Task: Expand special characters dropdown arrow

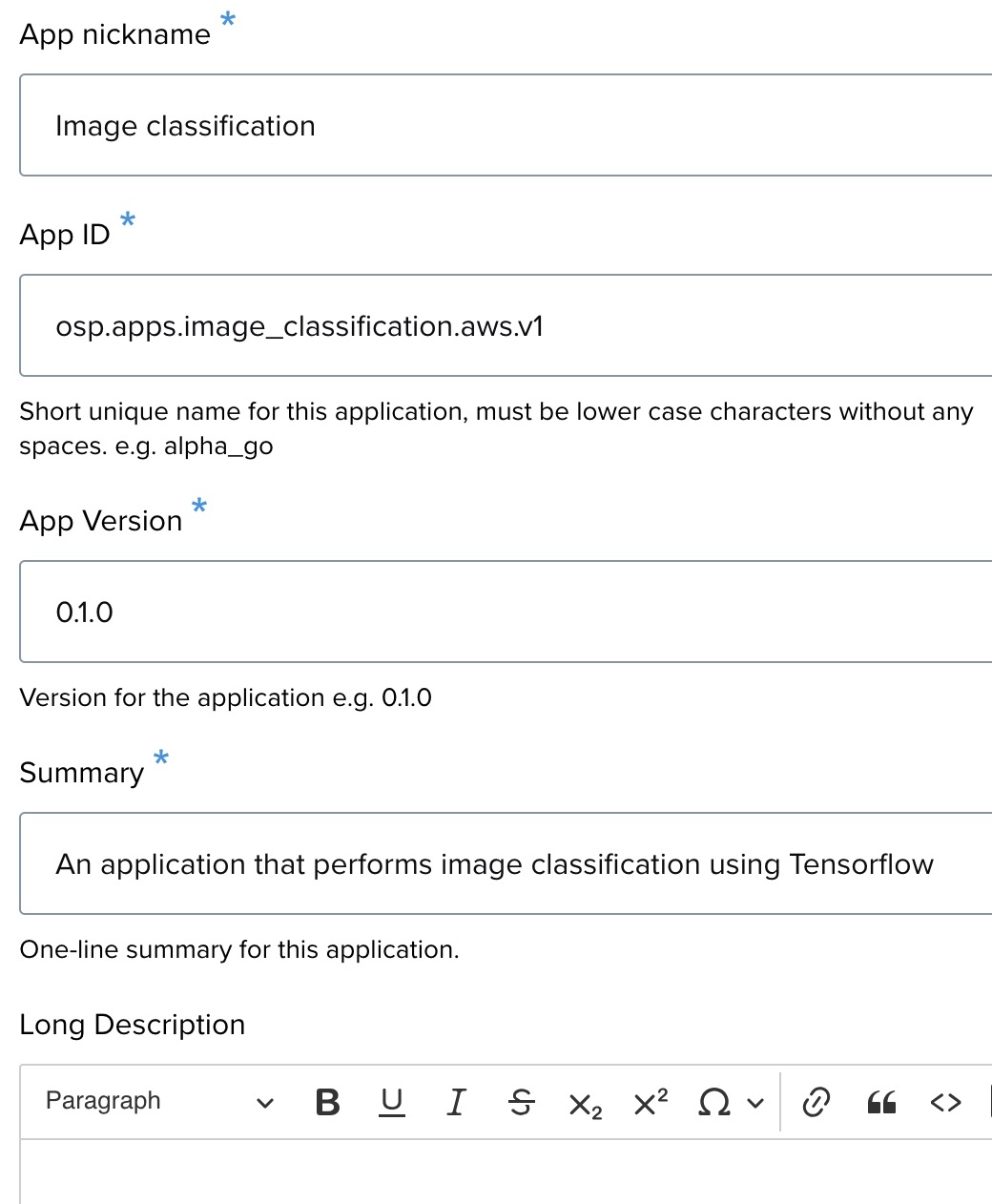Action: (755, 1104)
